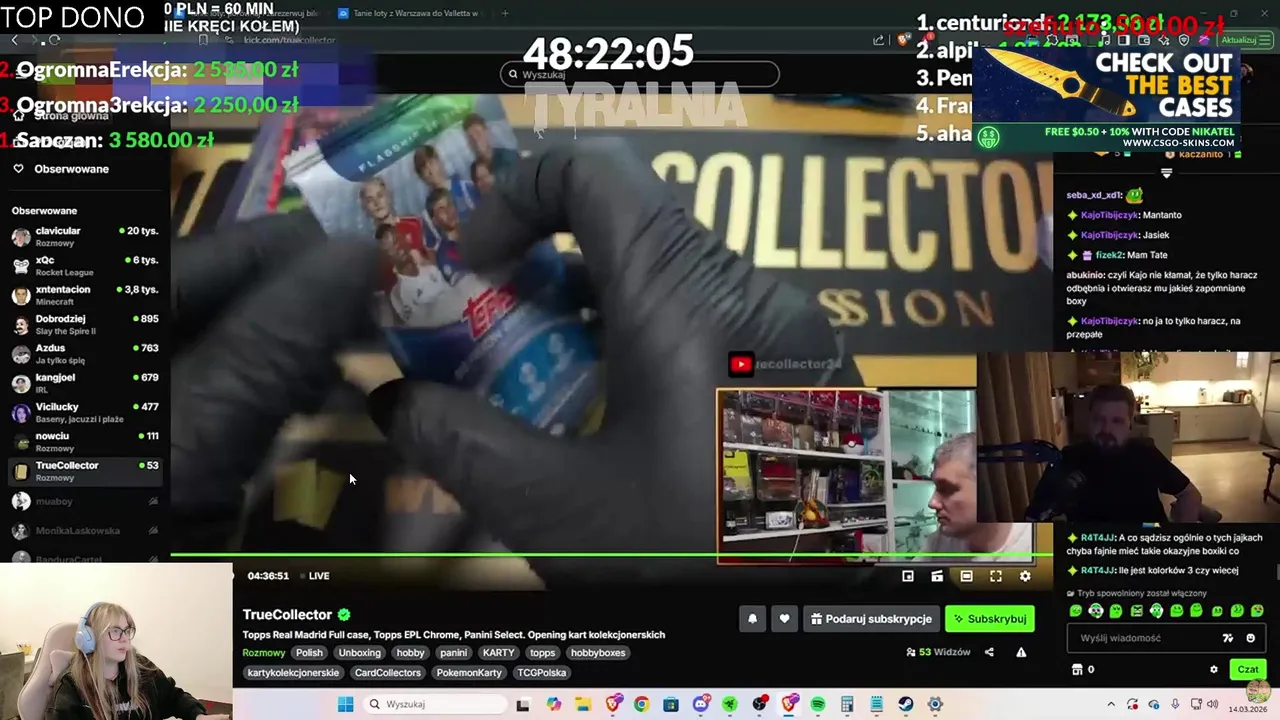Send message with Czat button
Screen dimensions: 1280x720
(x=1248, y=670)
